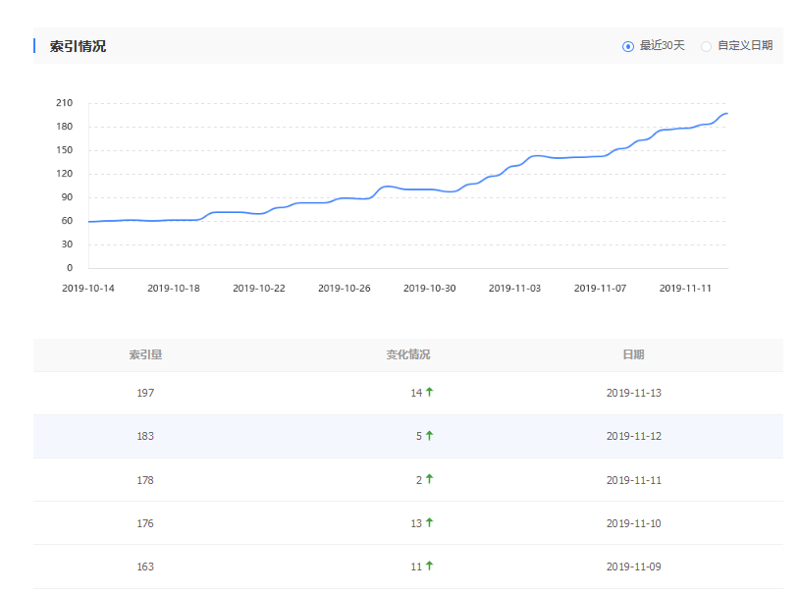This screenshot has width=799, height=594.
Task: Select the 自定义日期 radio option
Action: 706,46
